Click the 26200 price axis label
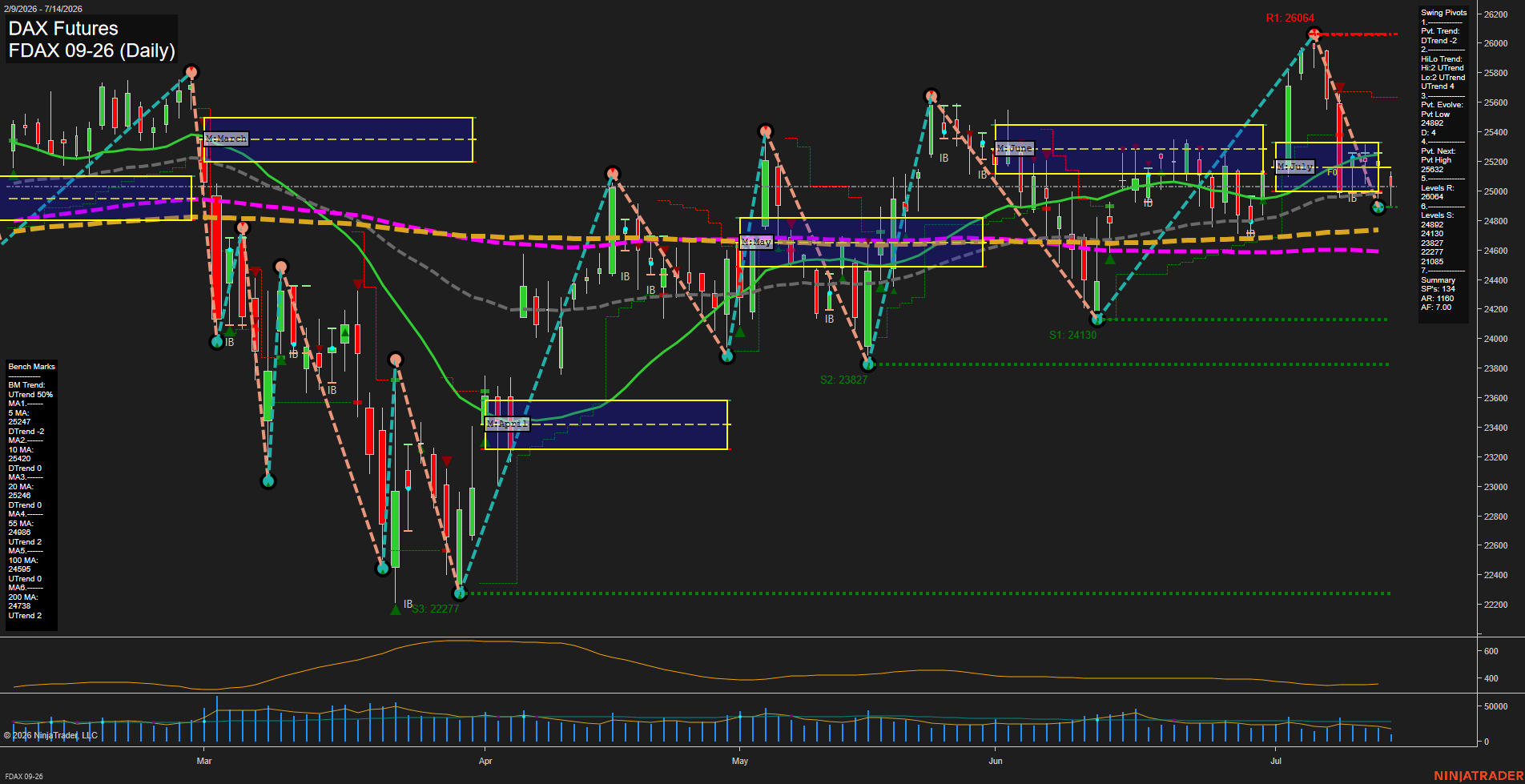The image size is (1525, 784). 1495,14
